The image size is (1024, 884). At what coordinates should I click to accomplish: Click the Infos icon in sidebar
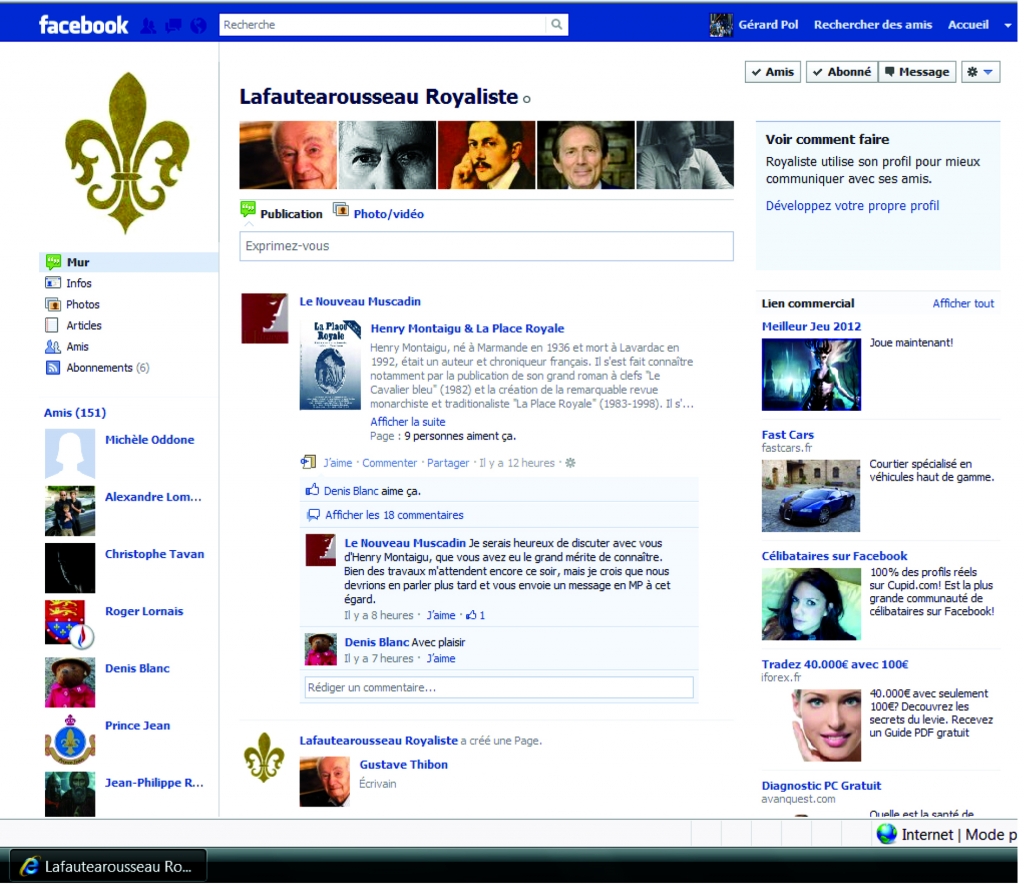click(x=53, y=283)
